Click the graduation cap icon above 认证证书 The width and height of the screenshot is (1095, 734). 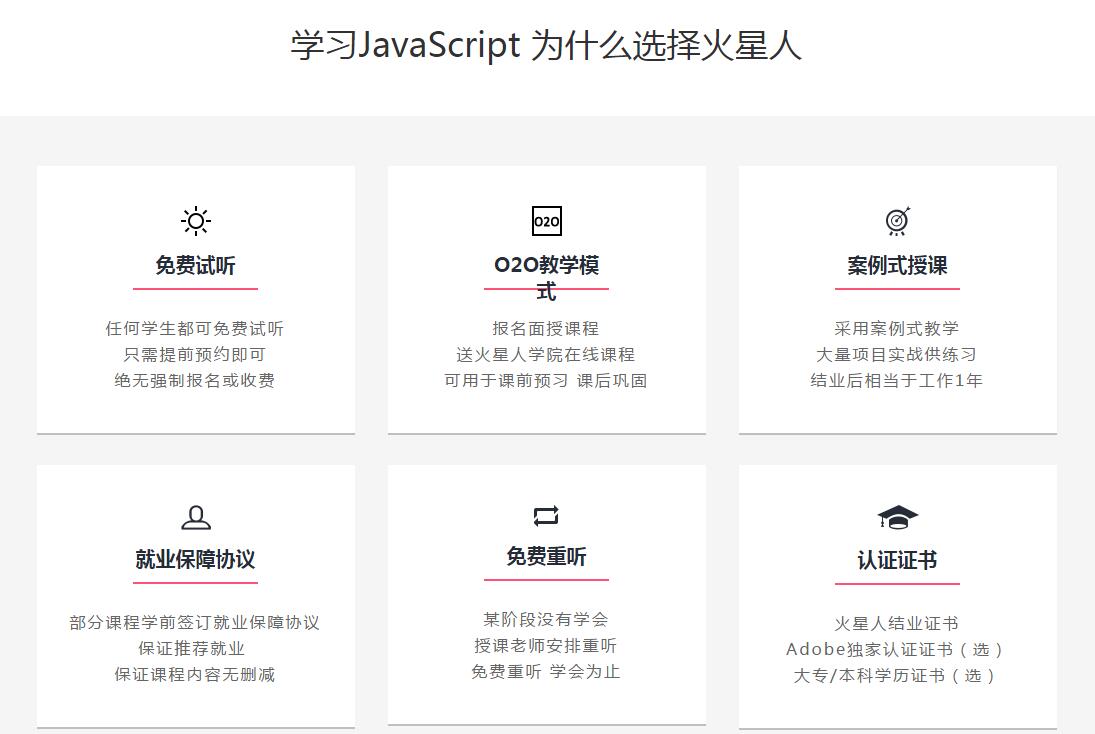[897, 518]
